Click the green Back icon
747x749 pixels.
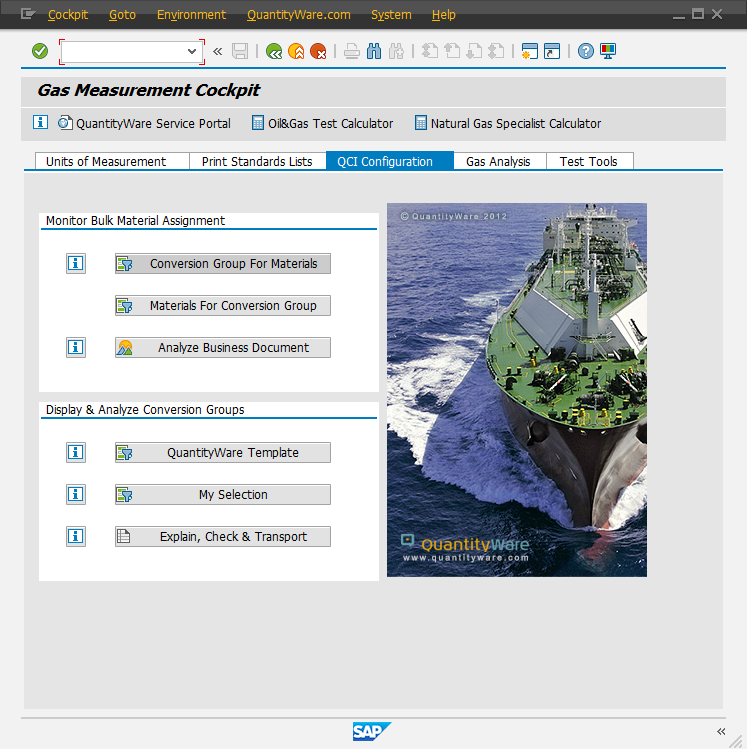274,51
